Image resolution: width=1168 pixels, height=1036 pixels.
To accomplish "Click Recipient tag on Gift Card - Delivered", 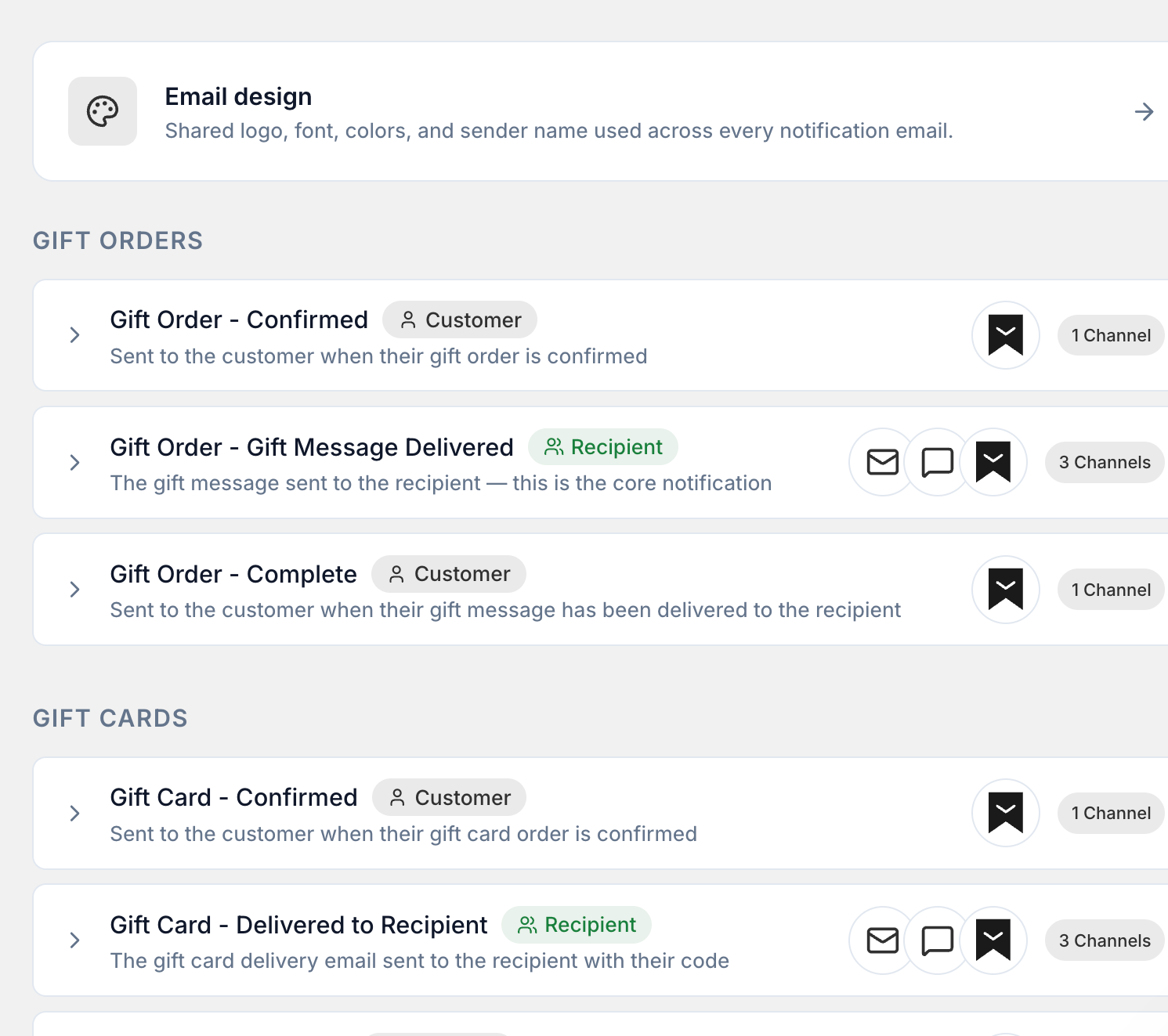I will pyautogui.click(x=577, y=925).
